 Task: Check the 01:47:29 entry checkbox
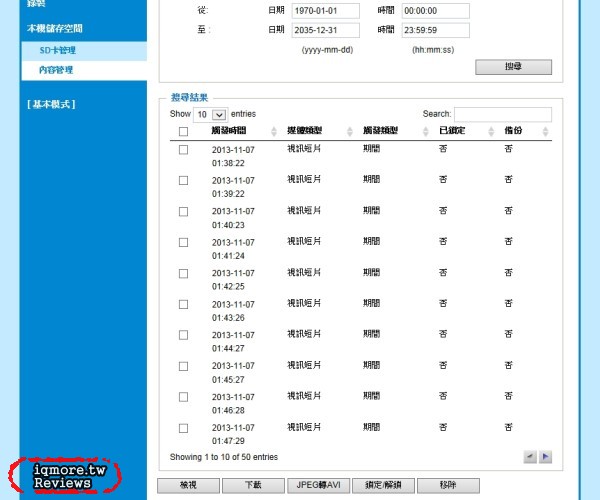pos(184,428)
